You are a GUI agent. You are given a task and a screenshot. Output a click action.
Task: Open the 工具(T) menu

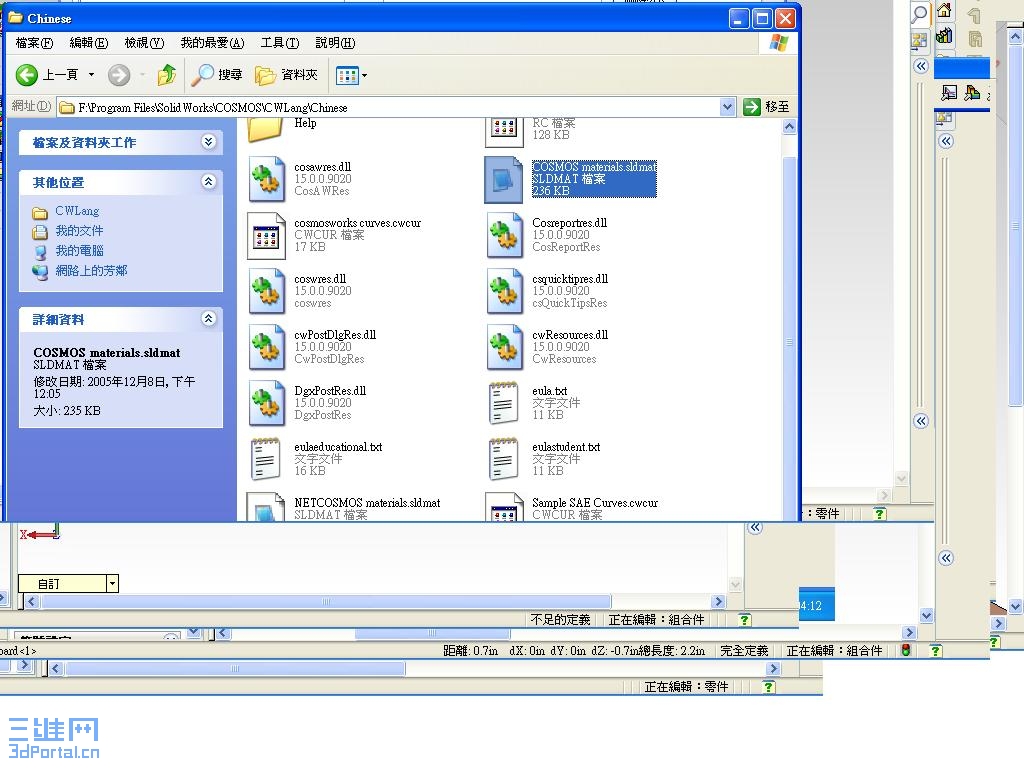(x=280, y=43)
